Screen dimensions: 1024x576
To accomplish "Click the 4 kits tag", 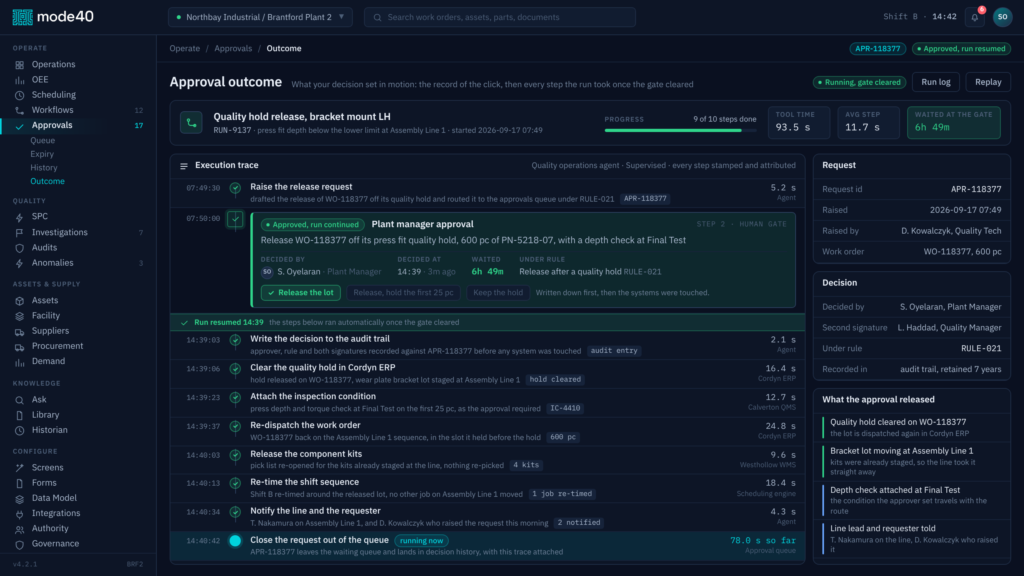I will 526,465.
